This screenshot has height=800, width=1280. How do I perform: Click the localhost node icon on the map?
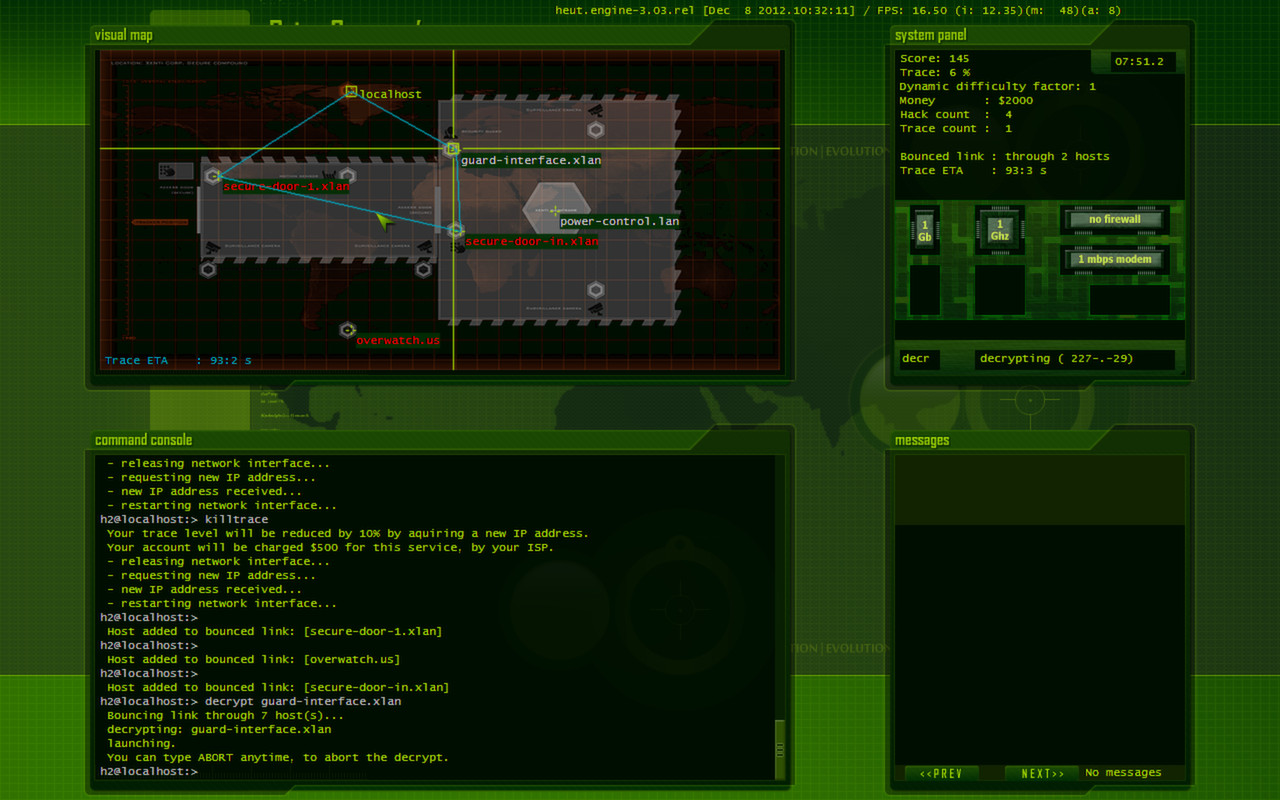[x=349, y=91]
